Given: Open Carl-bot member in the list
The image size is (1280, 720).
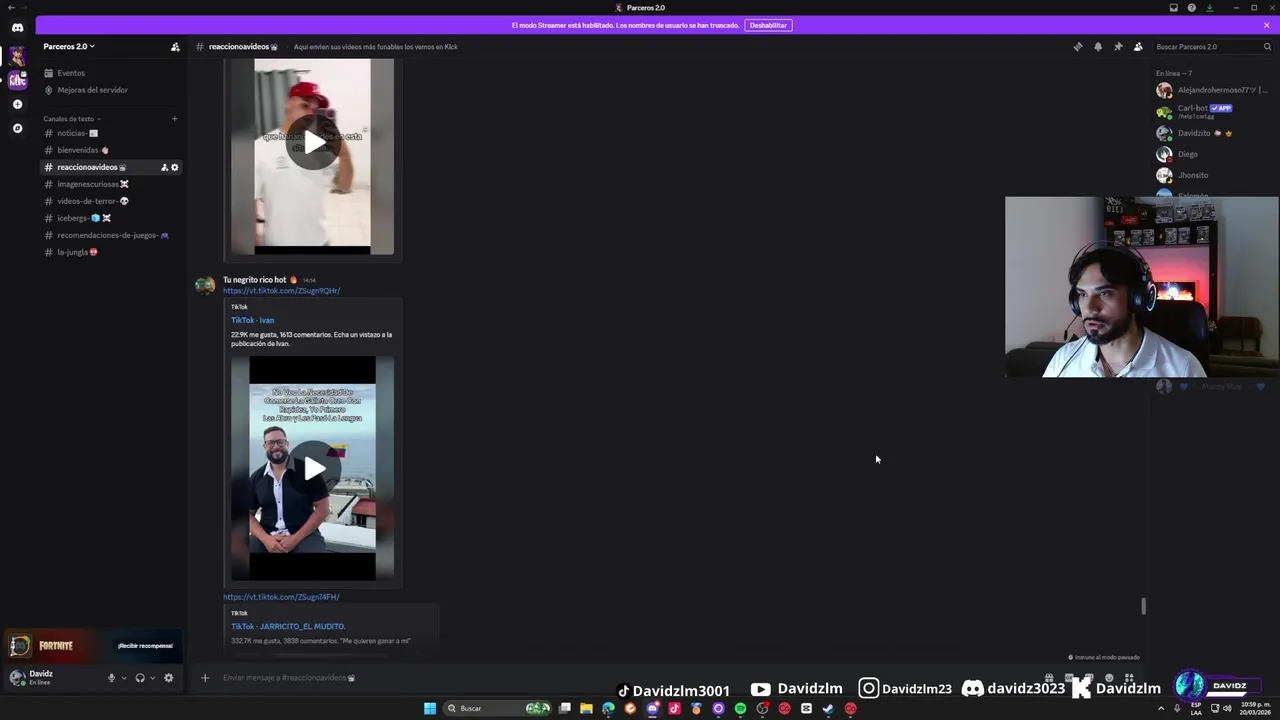Looking at the screenshot, I should (1213, 111).
